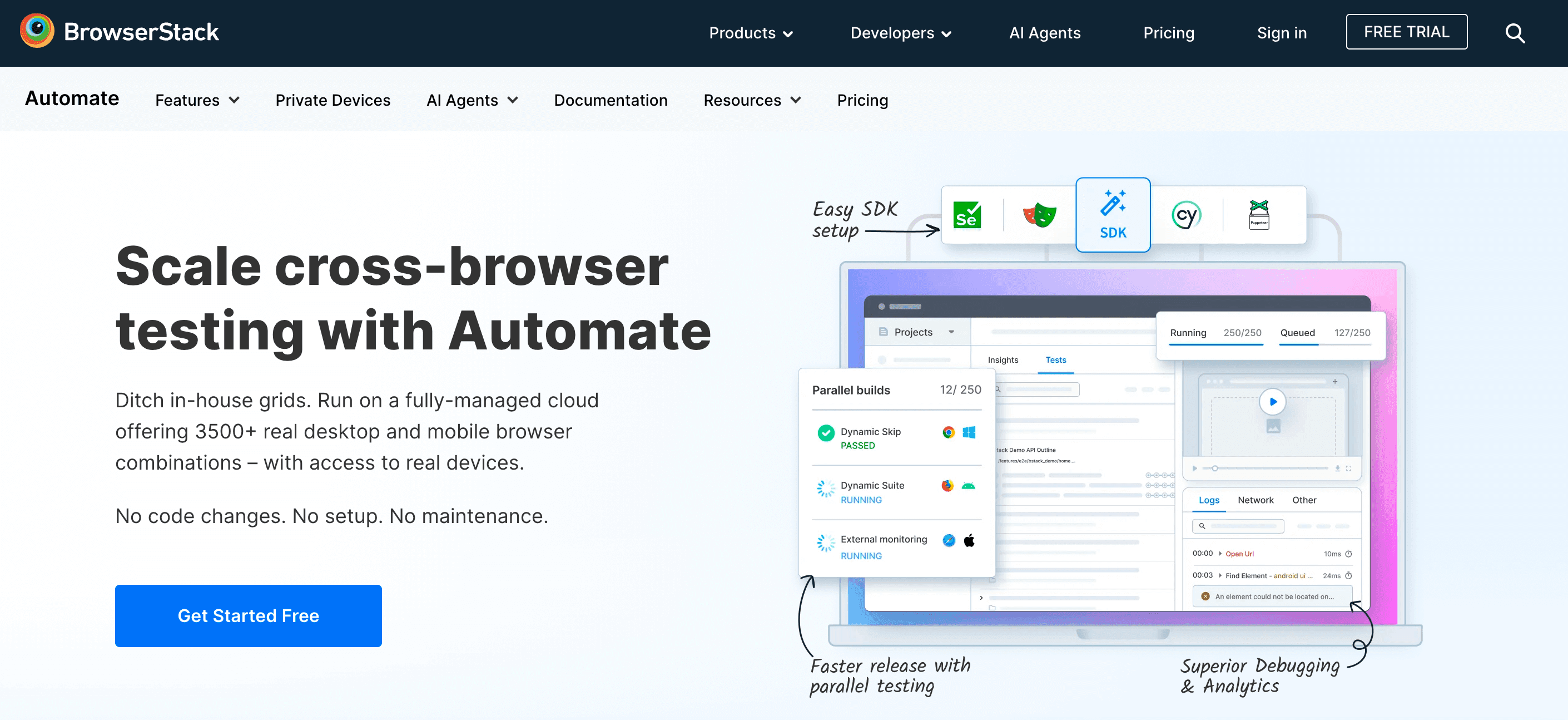Choose the SDK magic wand tile
Image resolution: width=1568 pixels, height=720 pixels.
[1113, 215]
